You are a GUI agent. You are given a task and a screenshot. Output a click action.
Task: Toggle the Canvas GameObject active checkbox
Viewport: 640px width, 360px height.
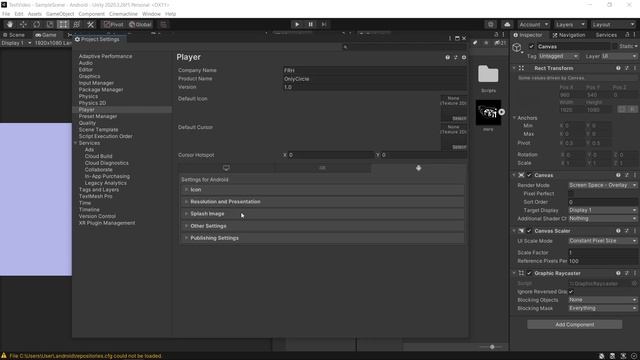coord(531,47)
